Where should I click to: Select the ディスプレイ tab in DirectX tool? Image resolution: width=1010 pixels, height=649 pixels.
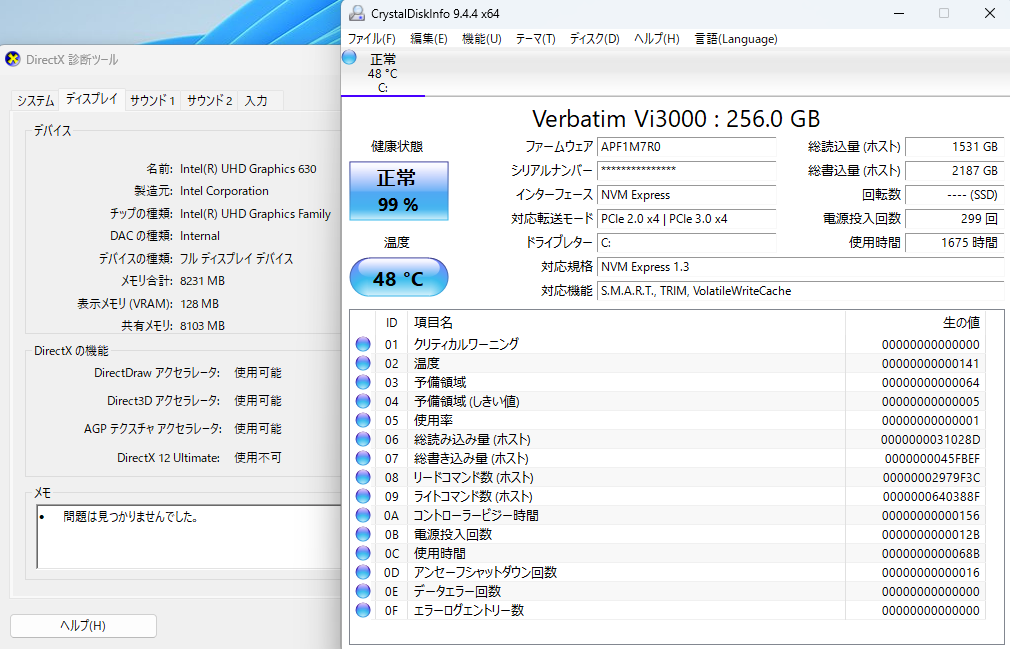pyautogui.click(x=91, y=99)
